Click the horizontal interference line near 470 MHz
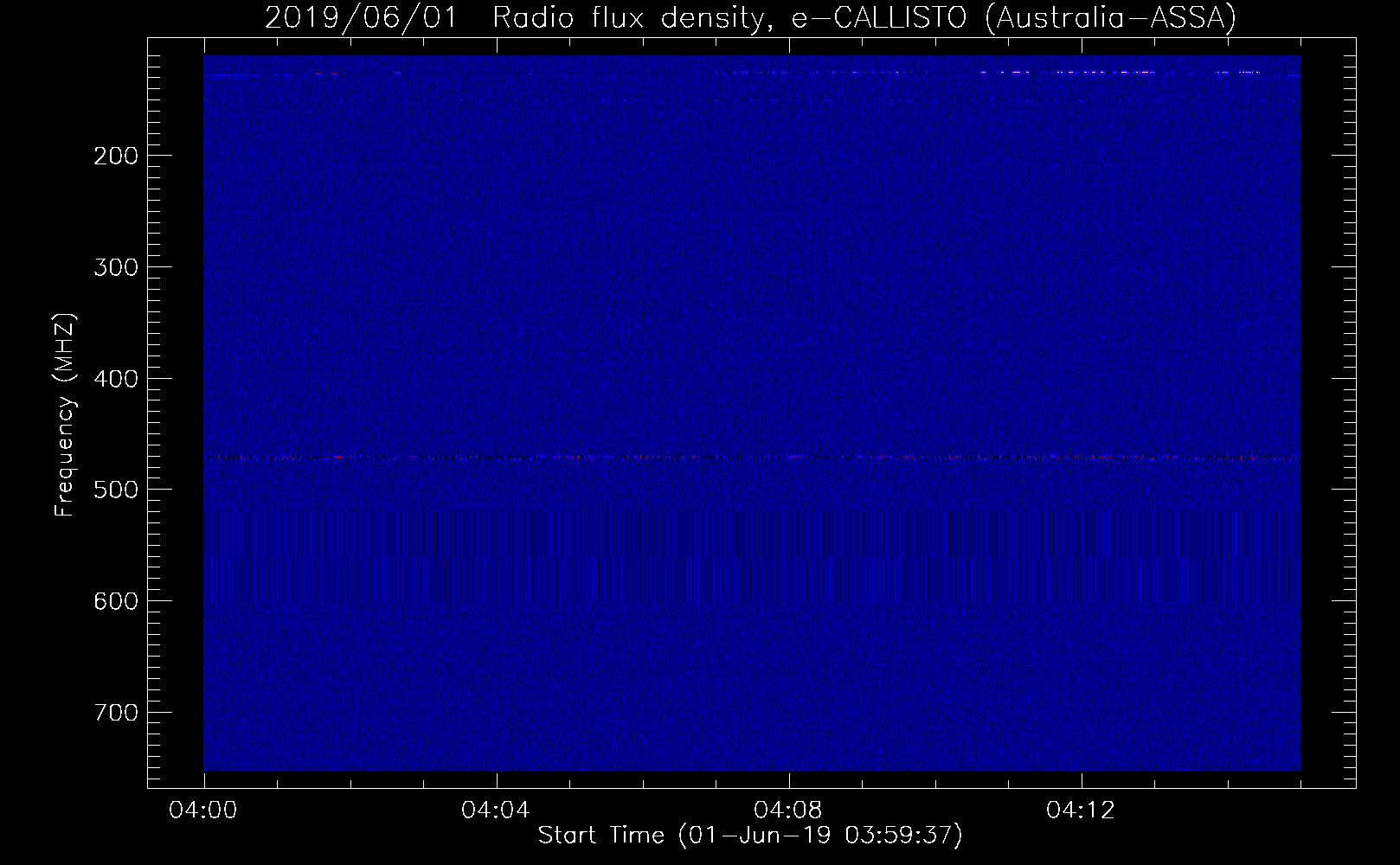This screenshot has width=1400, height=865. (752, 457)
